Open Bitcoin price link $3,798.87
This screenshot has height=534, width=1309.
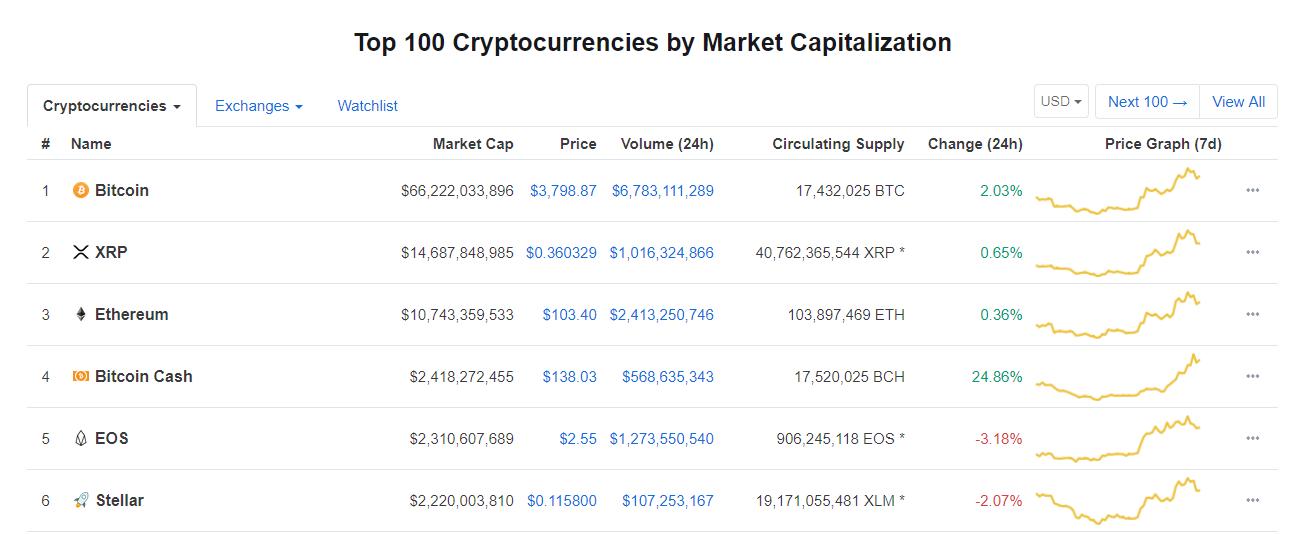pyautogui.click(x=563, y=190)
